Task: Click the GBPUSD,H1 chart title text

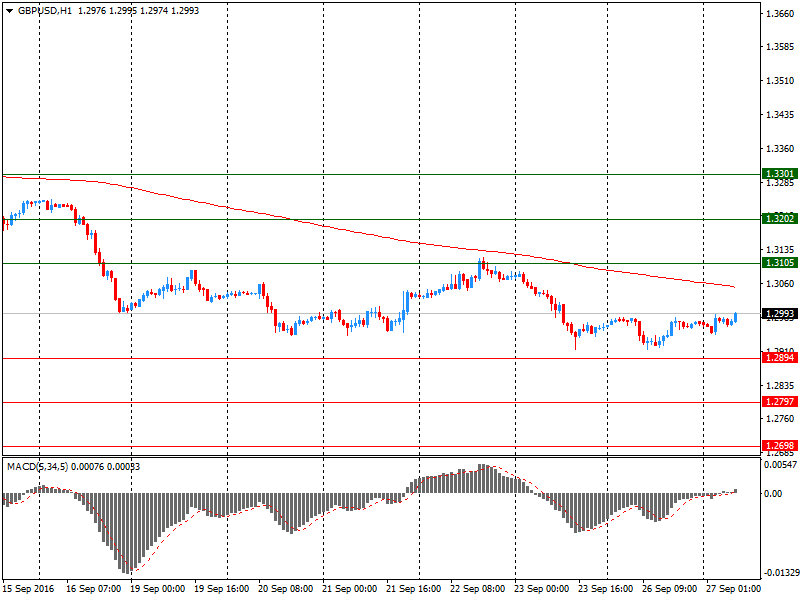Action: click(x=45, y=11)
